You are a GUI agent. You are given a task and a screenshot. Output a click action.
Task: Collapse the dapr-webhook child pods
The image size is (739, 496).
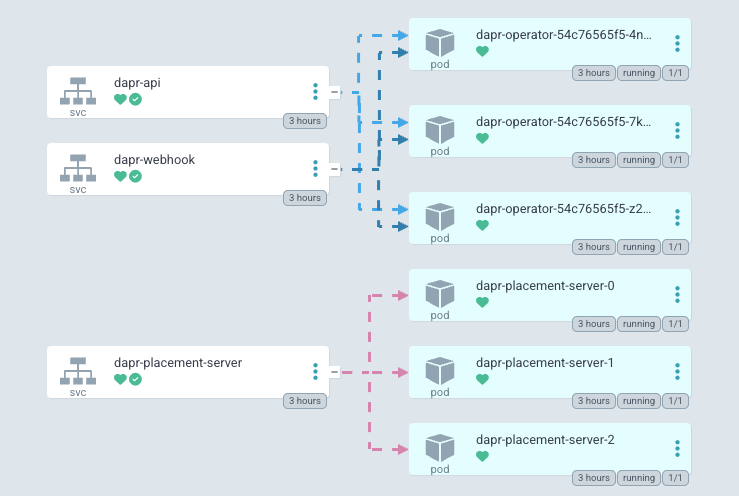tap(336, 169)
